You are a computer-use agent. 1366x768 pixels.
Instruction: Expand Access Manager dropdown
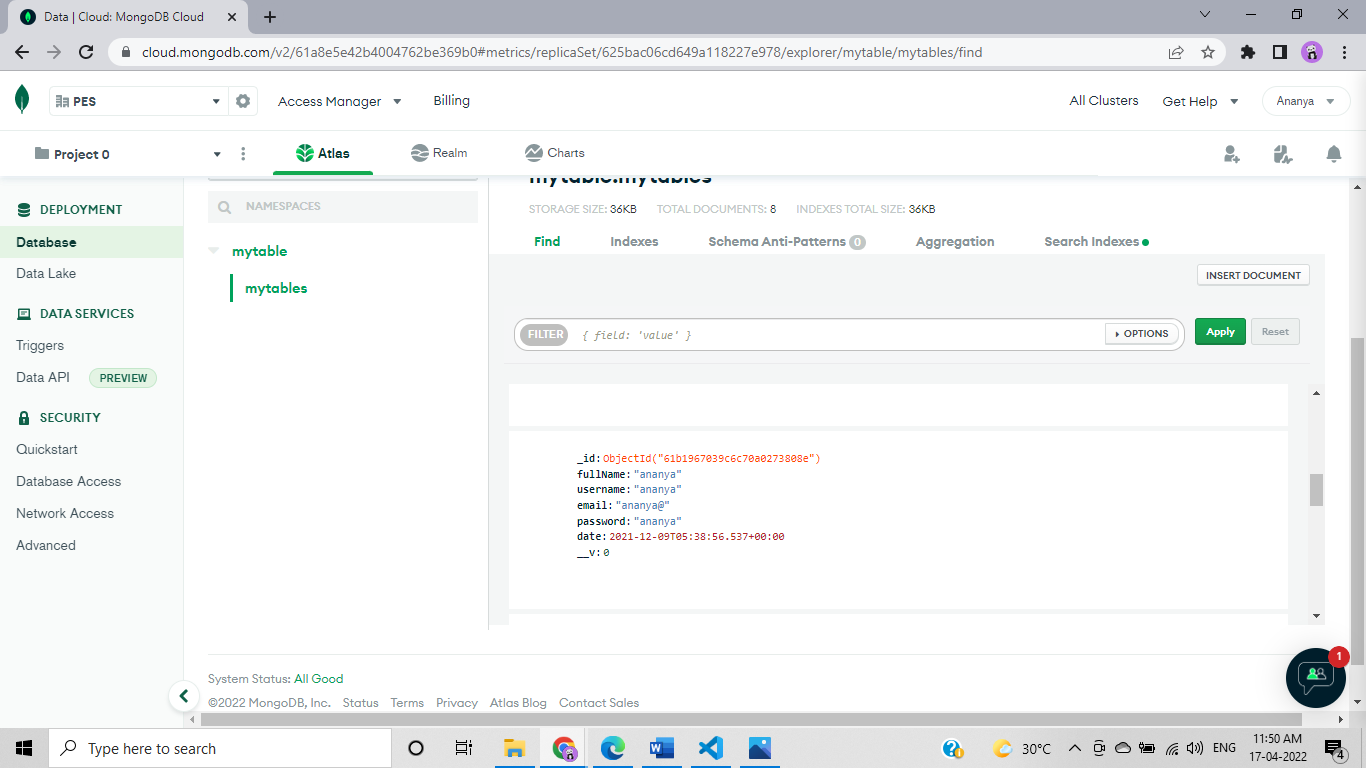[340, 101]
